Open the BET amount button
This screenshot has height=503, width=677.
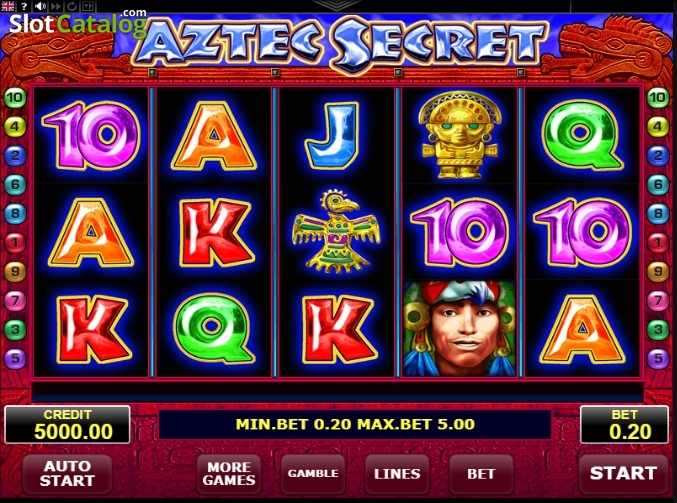pos(481,474)
